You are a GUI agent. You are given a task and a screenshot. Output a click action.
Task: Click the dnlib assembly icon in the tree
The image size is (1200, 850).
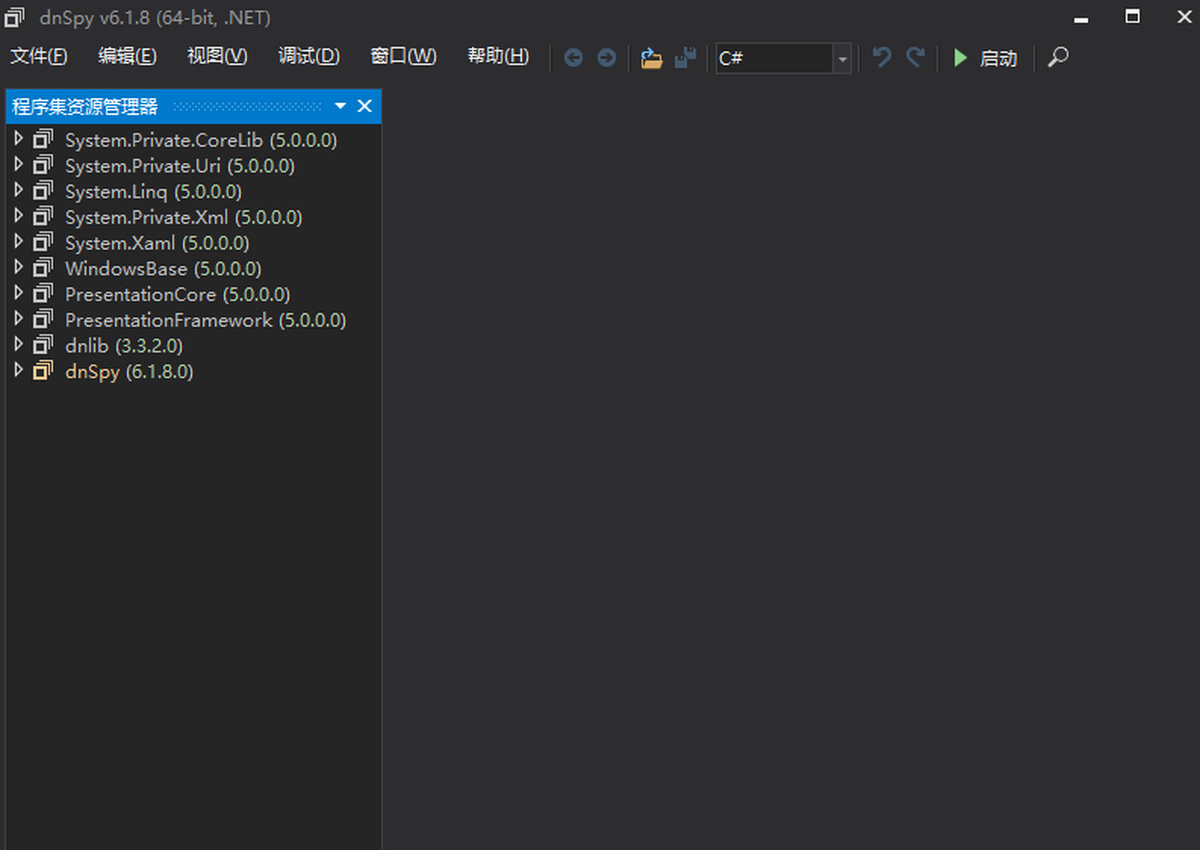44,345
